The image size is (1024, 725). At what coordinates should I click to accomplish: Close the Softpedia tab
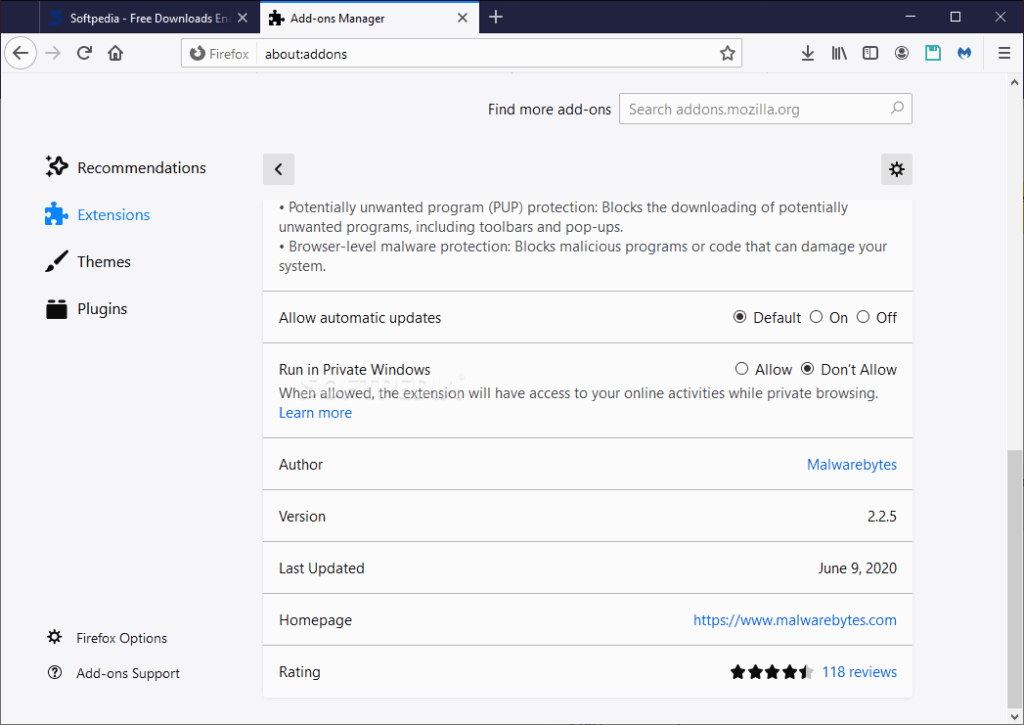[x=243, y=18]
